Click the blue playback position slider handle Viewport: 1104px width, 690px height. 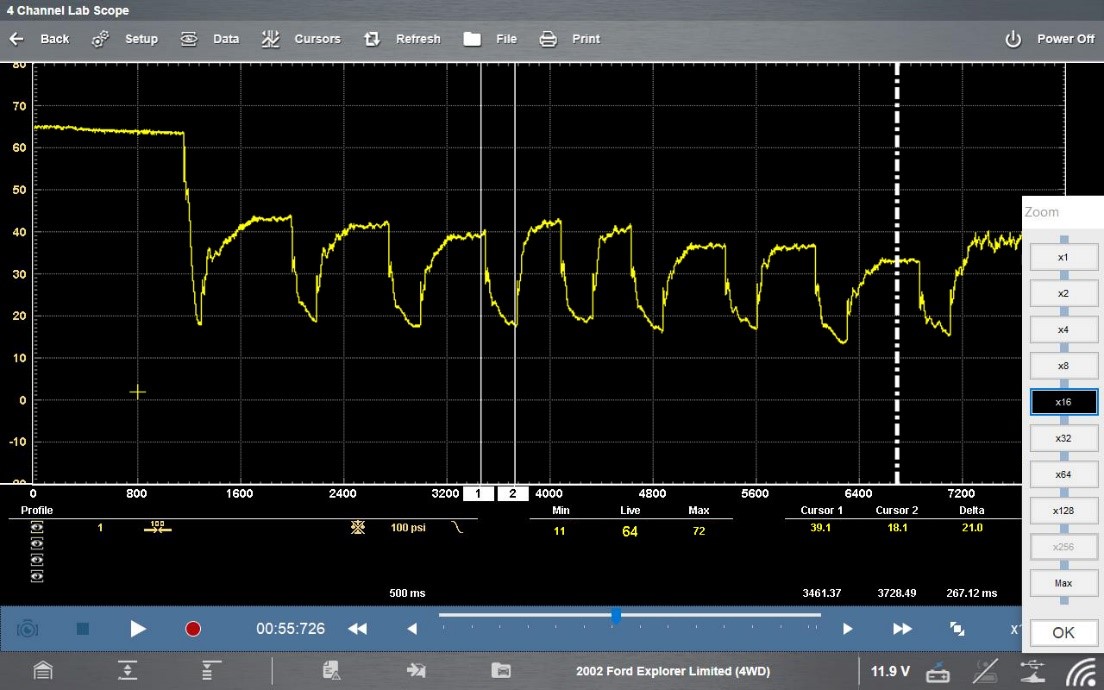[616, 616]
